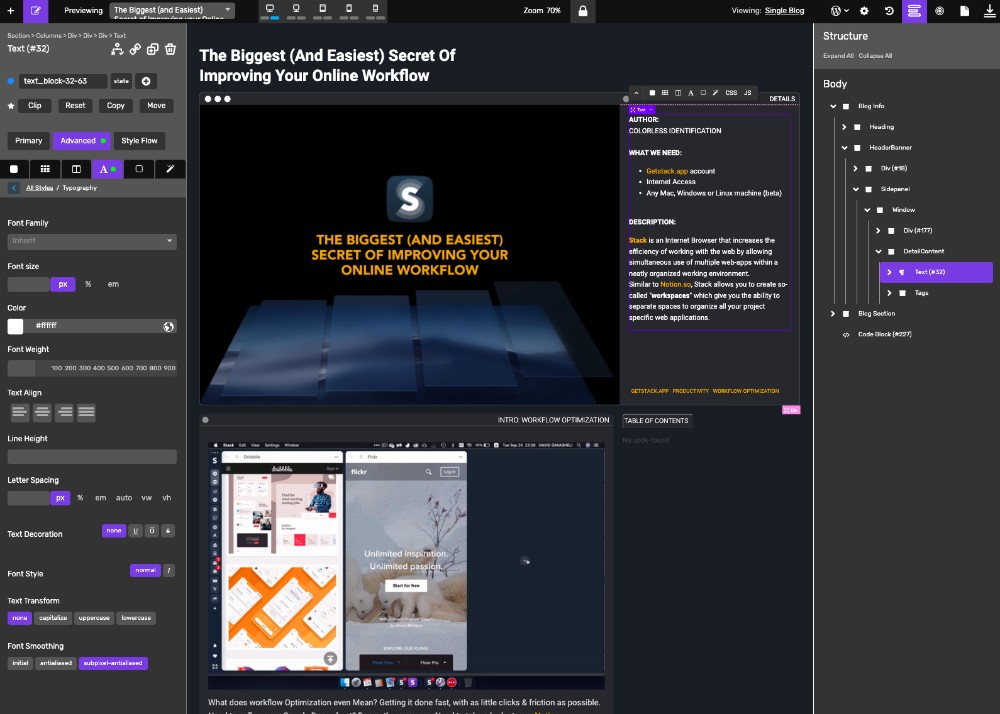
Task: Open the Font Family Inherit dropdown
Action: (x=92, y=241)
